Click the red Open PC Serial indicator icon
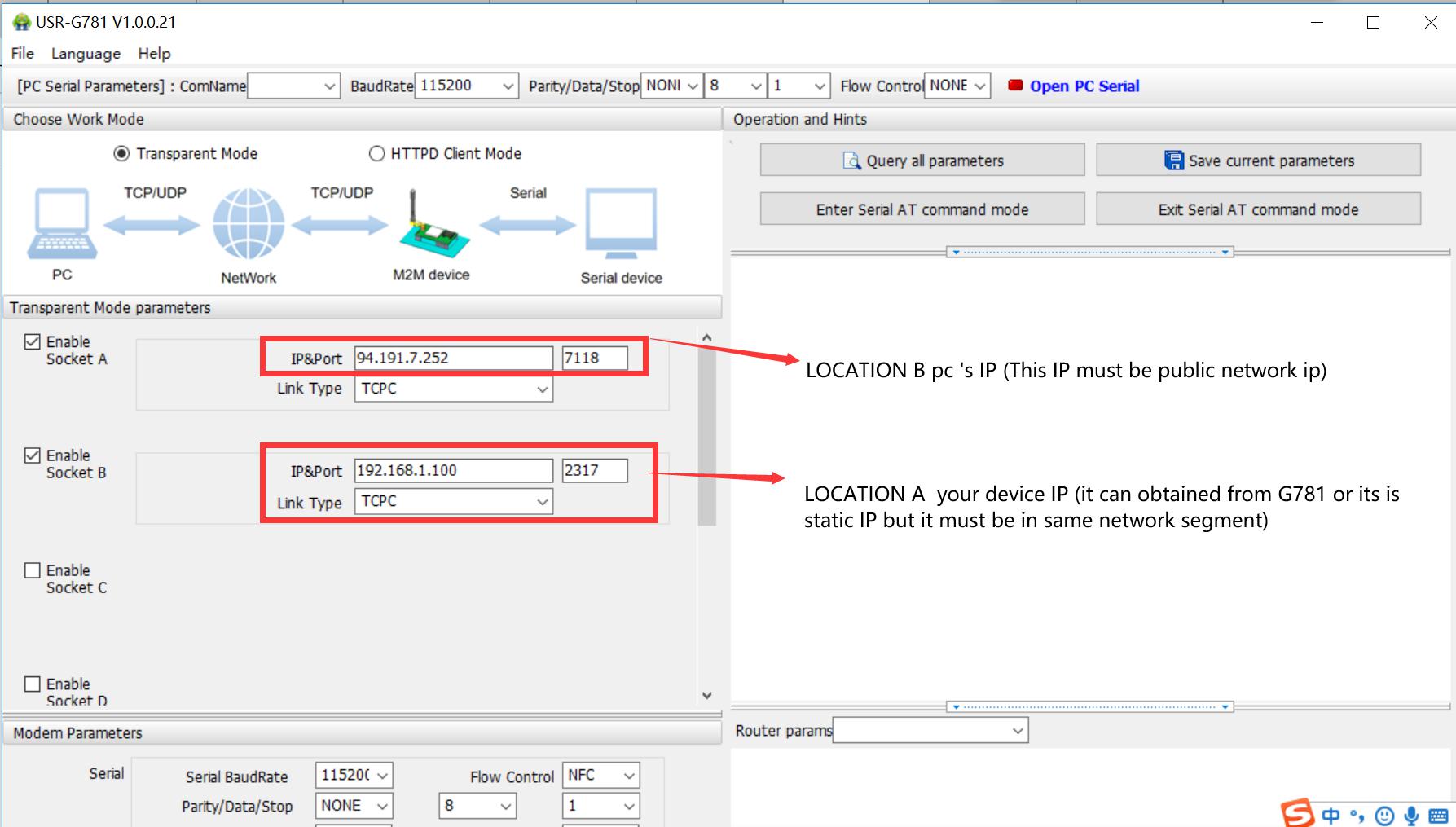The height and width of the screenshot is (827, 1456). pos(1015,86)
